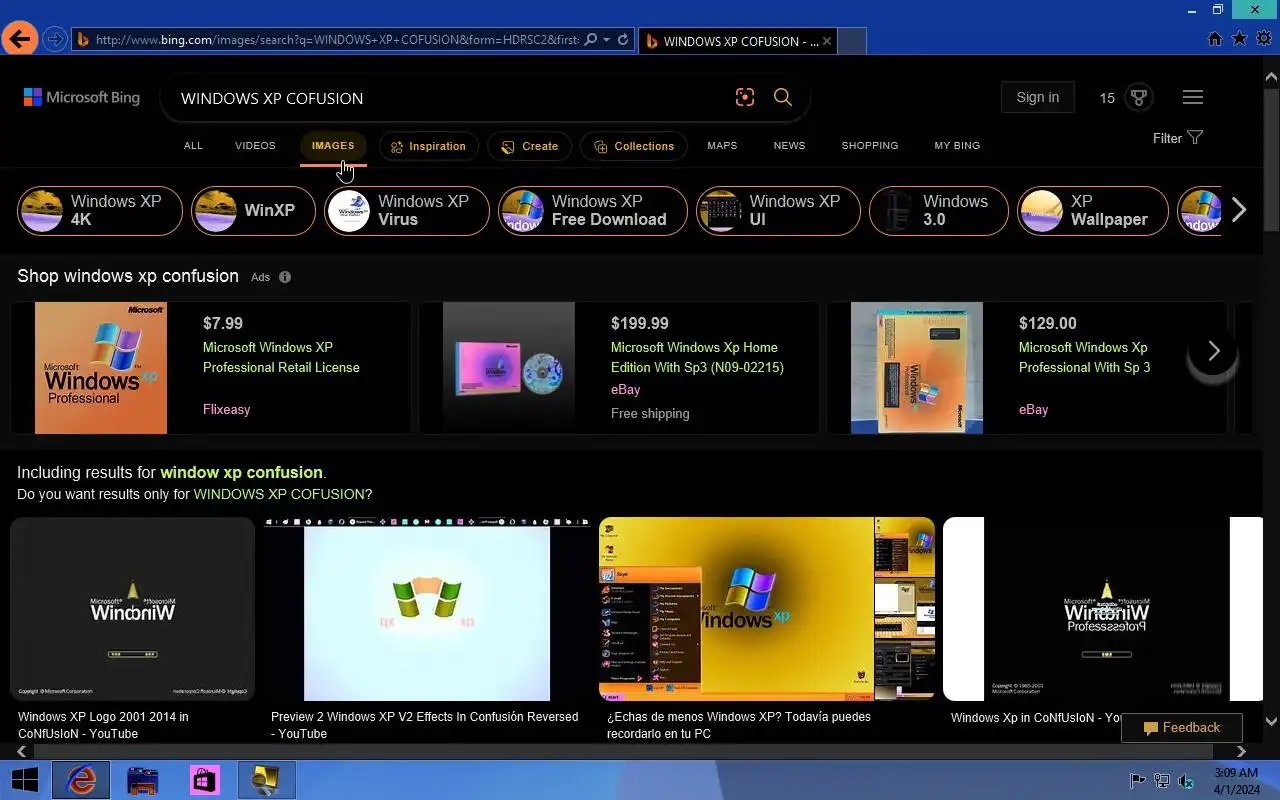Open $199.99 Windows Xp Home Edition link
The image size is (1280, 800).
click(x=697, y=357)
